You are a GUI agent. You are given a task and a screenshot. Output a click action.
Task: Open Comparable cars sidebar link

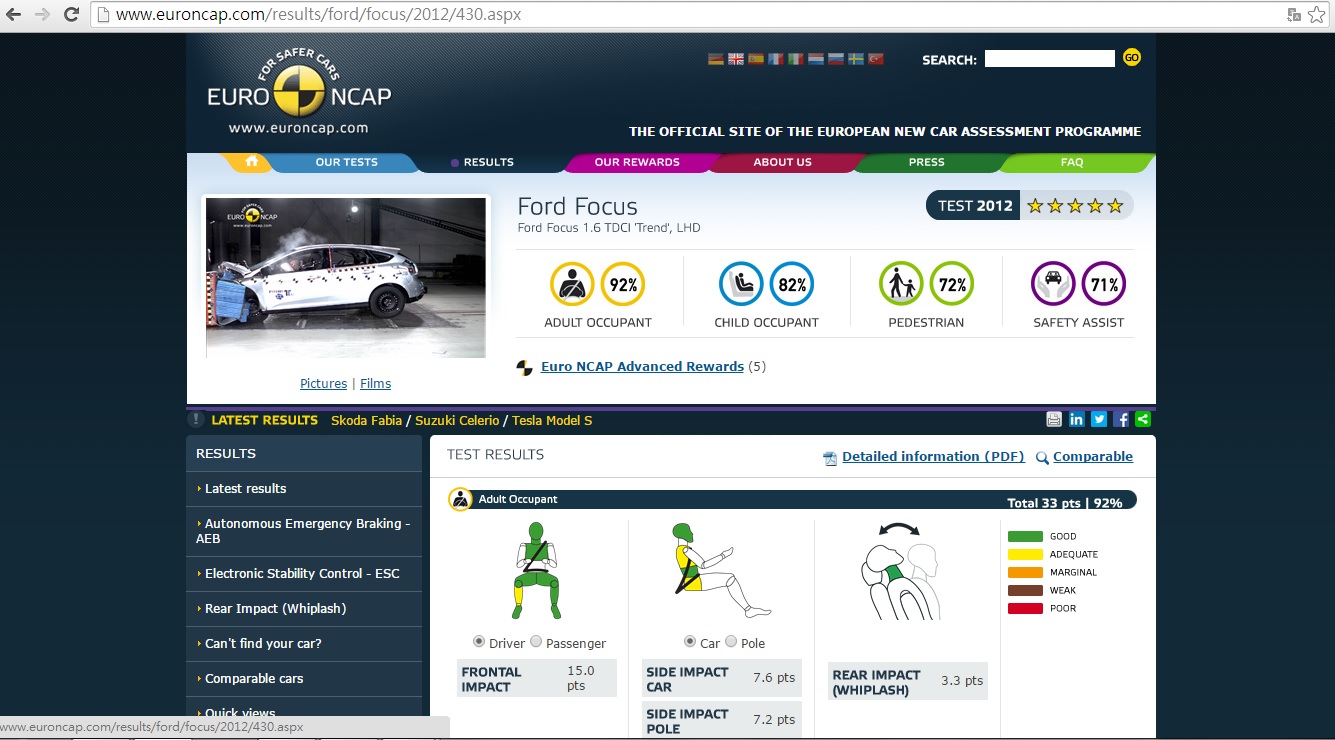tap(254, 679)
